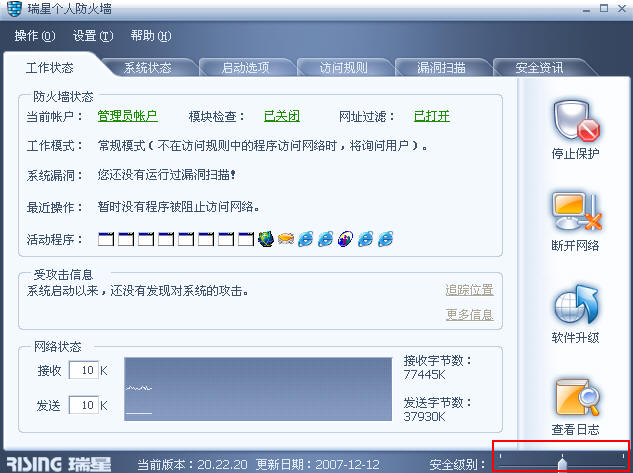Click the 常规模式 work mode description

(x=263, y=145)
